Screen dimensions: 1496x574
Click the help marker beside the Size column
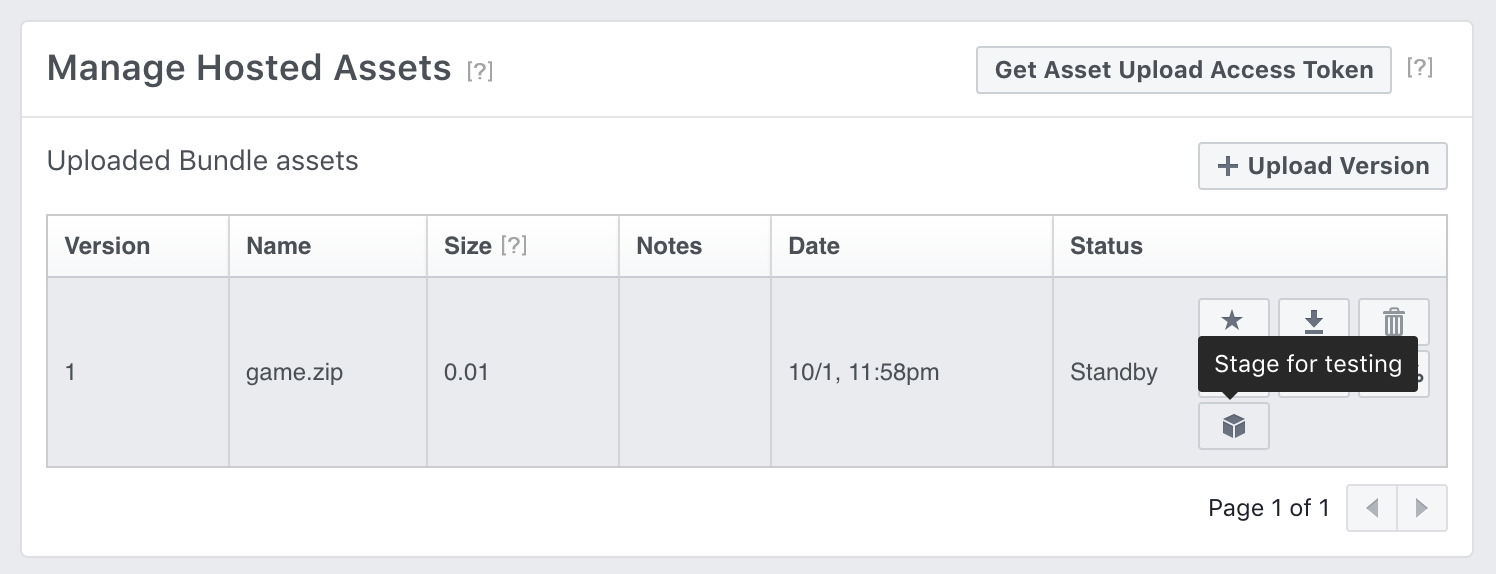click(513, 246)
